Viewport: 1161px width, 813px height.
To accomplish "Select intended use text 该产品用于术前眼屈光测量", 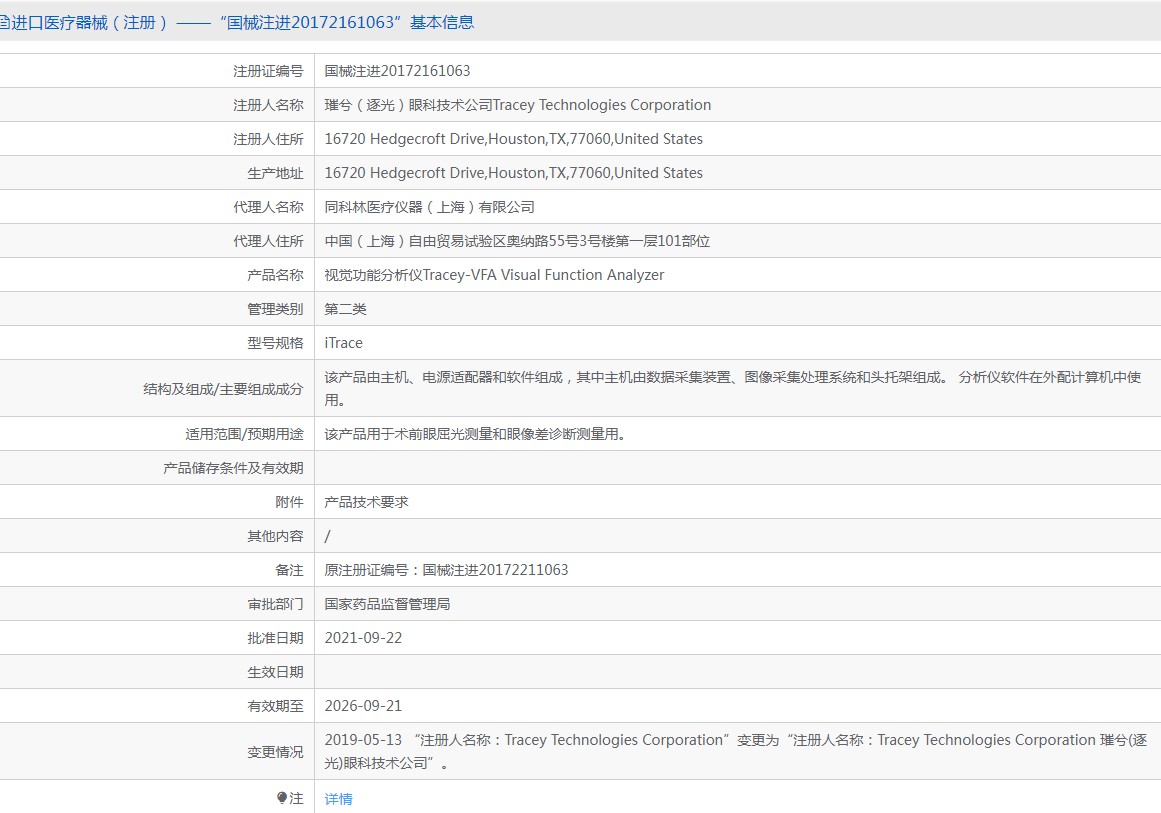I will click(x=475, y=434).
